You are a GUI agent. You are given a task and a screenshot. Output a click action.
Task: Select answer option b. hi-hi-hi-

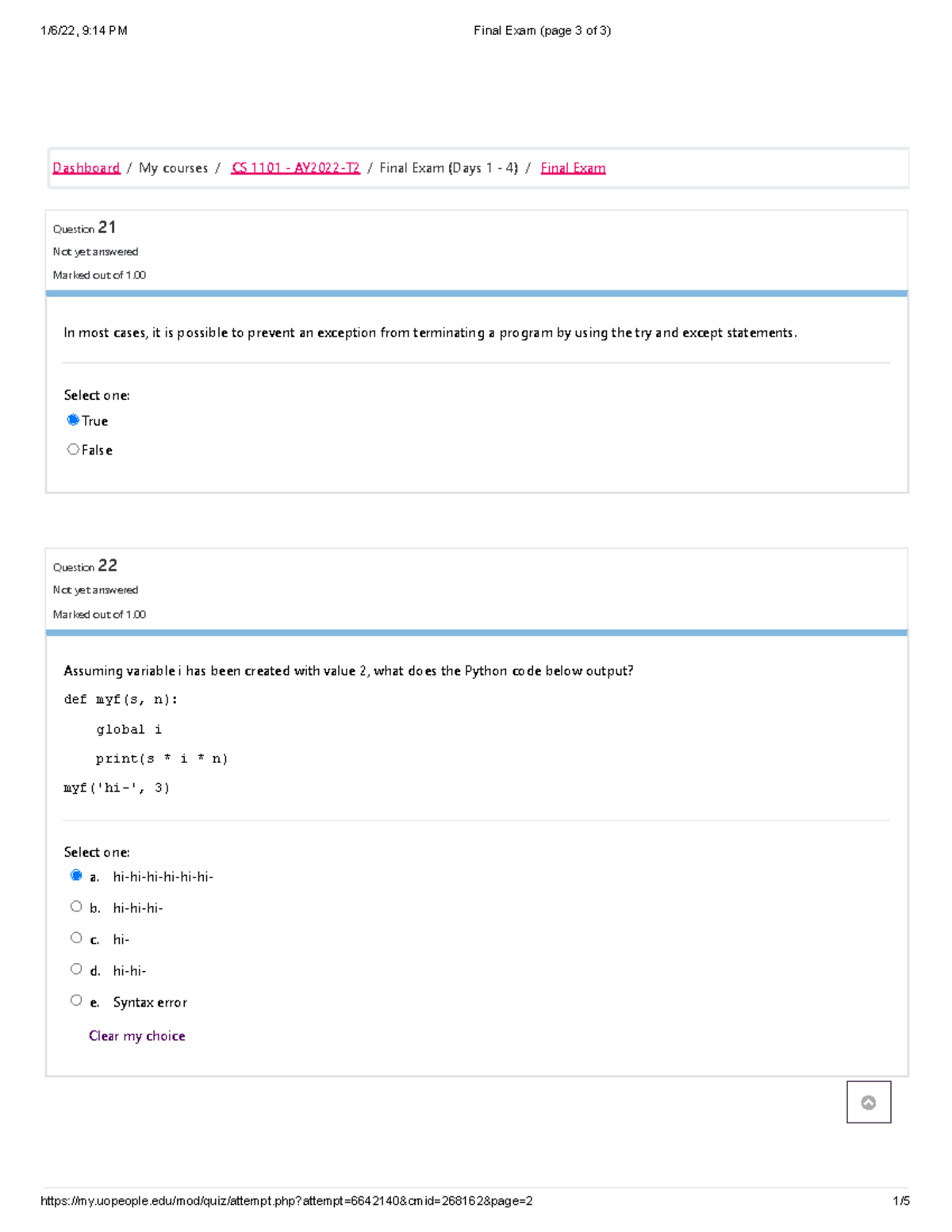point(76,905)
